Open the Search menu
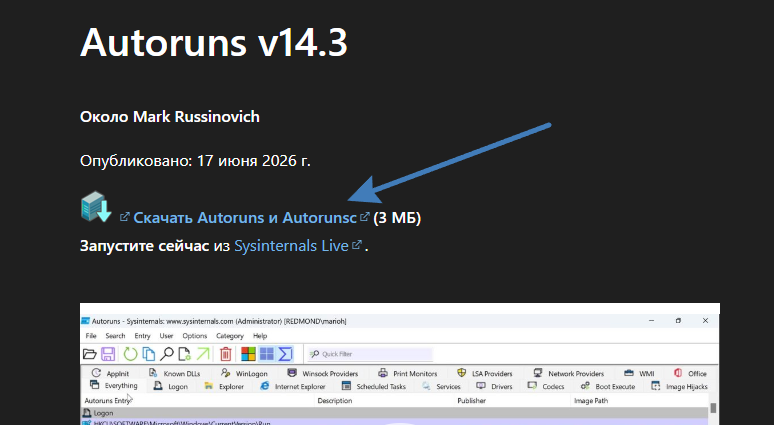The image size is (774, 425). pos(115,336)
